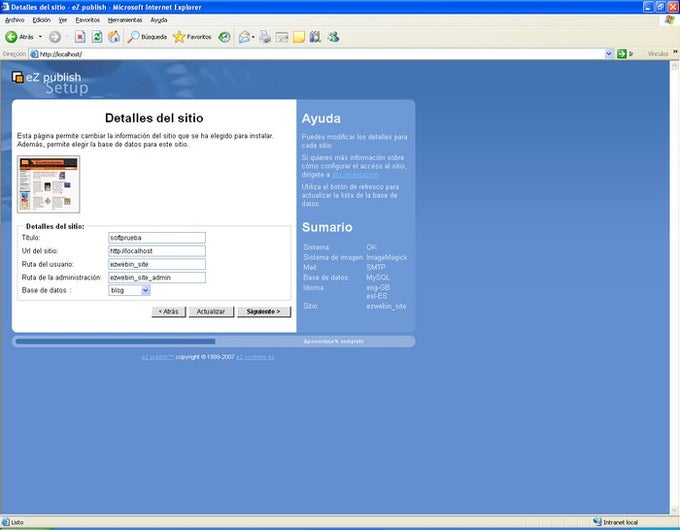Viewport: 680px width, 530px height.
Task: Click the site package preview thumbnail
Action: coord(49,184)
